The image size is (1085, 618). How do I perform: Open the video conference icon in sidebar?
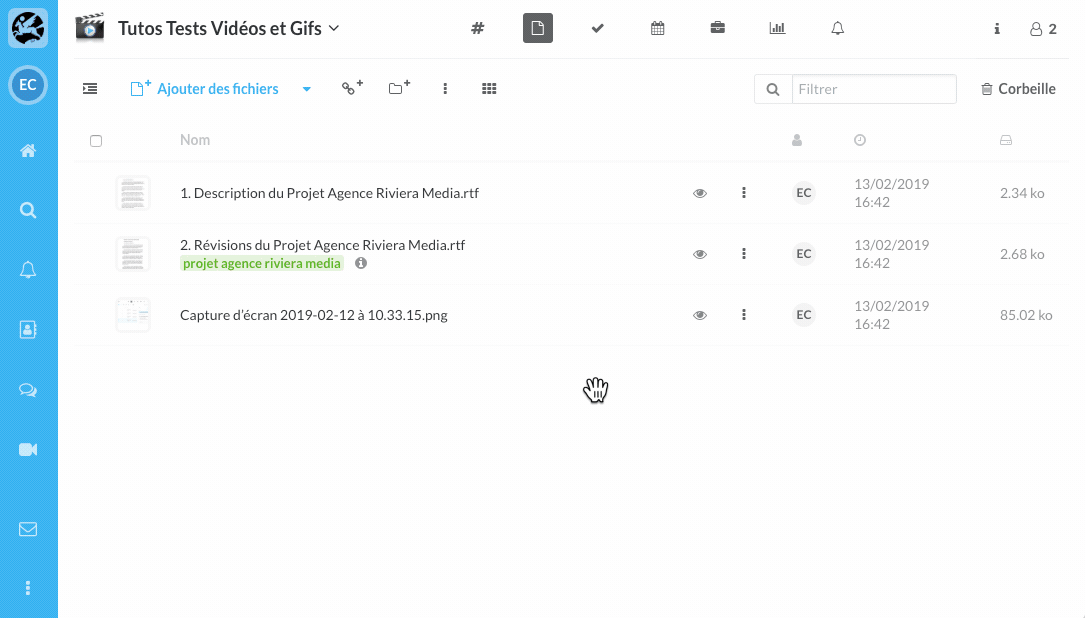(x=28, y=450)
